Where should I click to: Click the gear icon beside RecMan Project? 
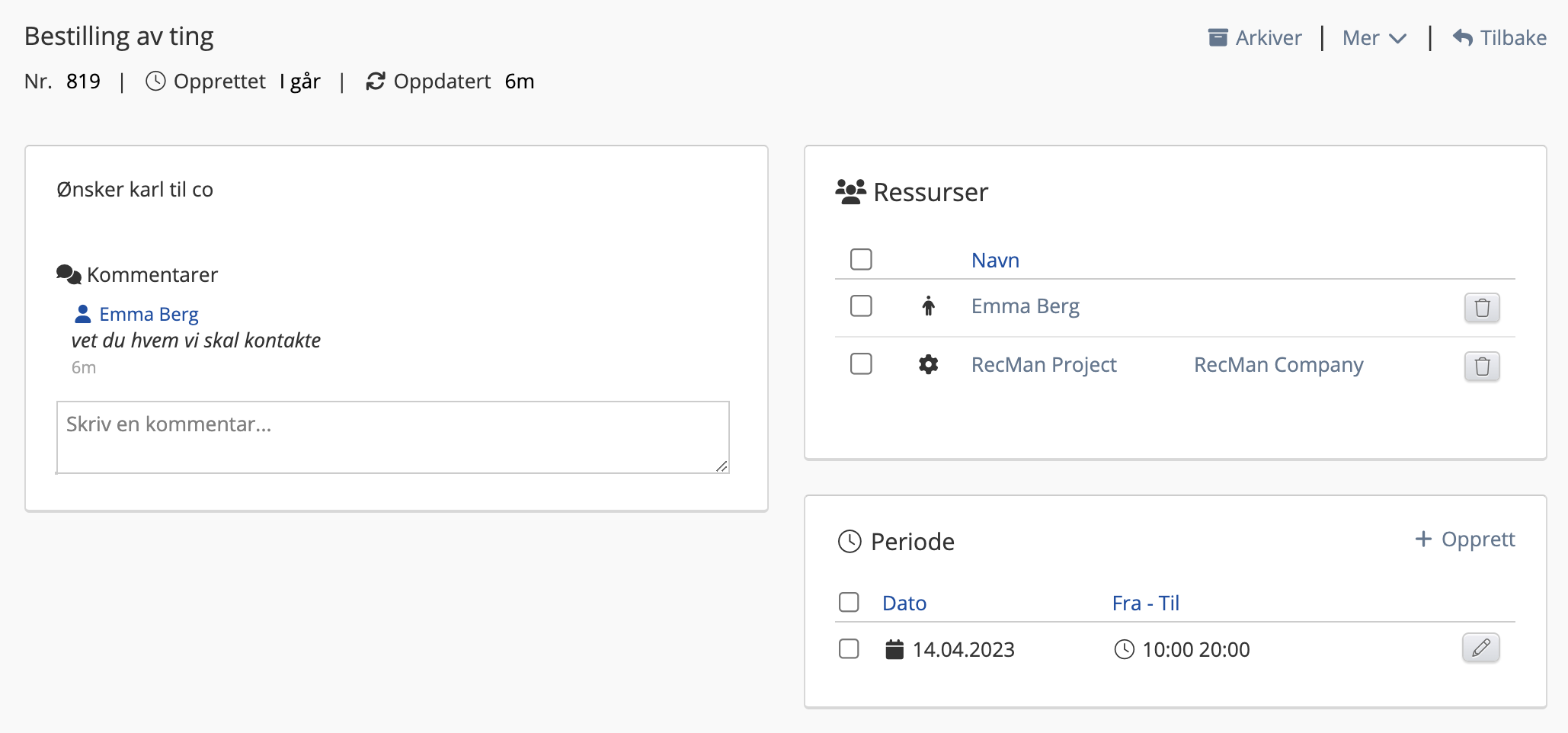coord(928,364)
